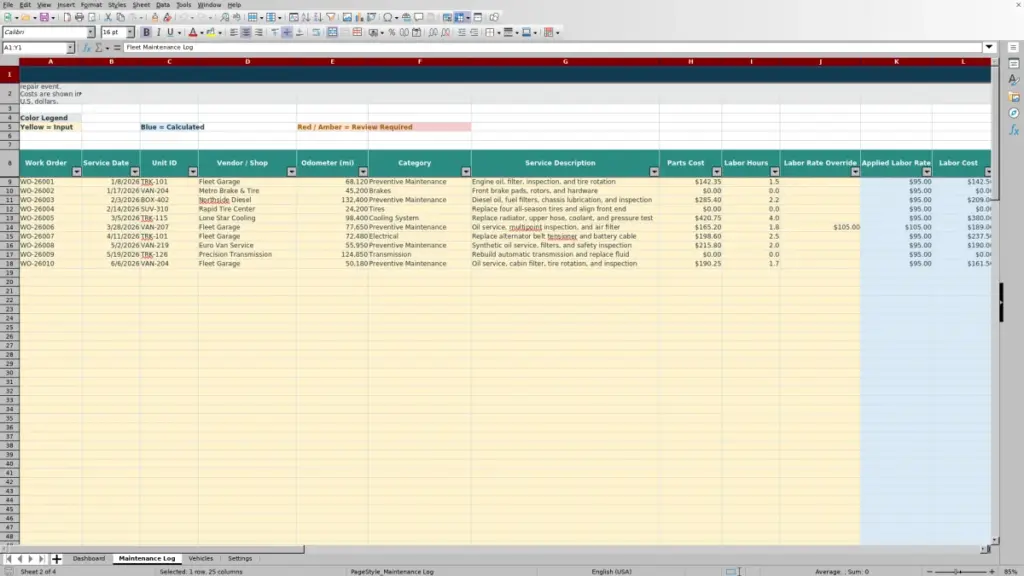This screenshot has width=1024, height=576.
Task: Open the font name dropdown
Action: pos(91,33)
